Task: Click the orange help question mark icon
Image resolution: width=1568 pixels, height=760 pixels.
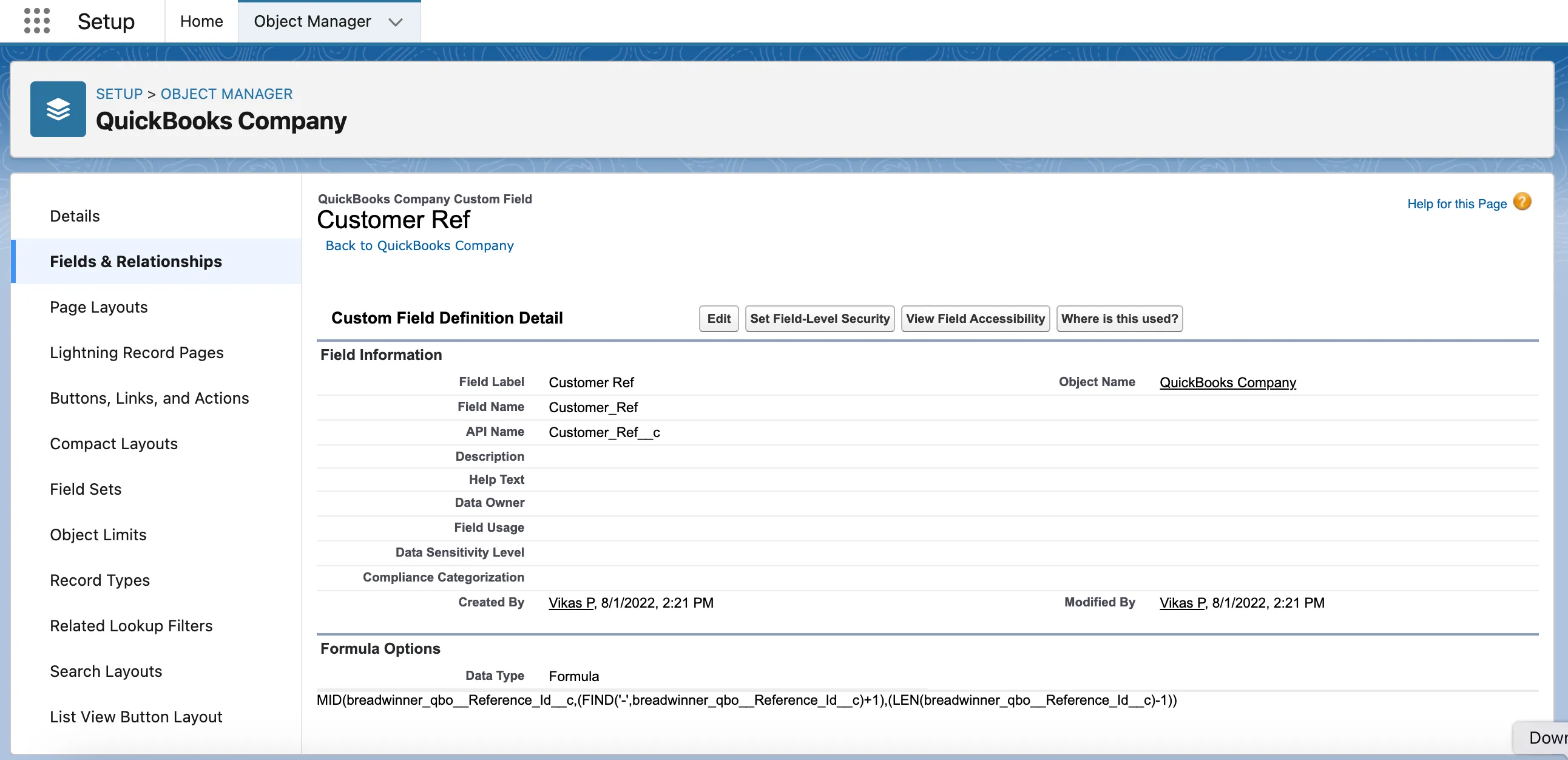Action: point(1522,202)
